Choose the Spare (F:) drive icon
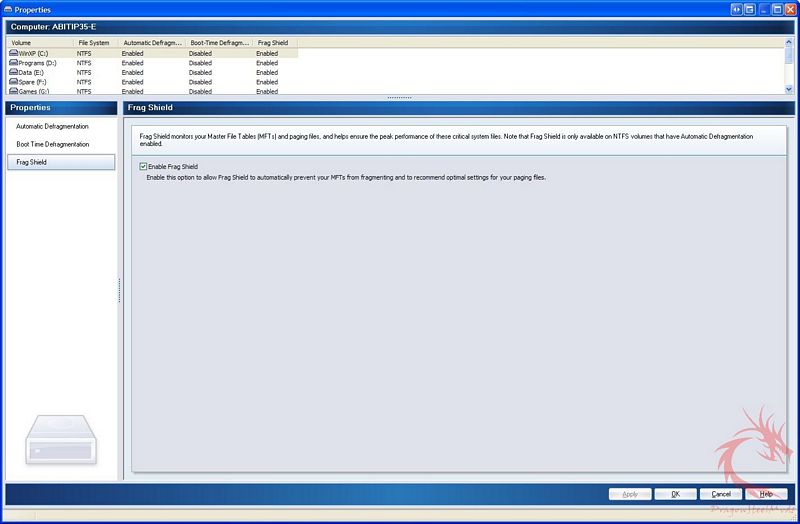 tap(13, 82)
